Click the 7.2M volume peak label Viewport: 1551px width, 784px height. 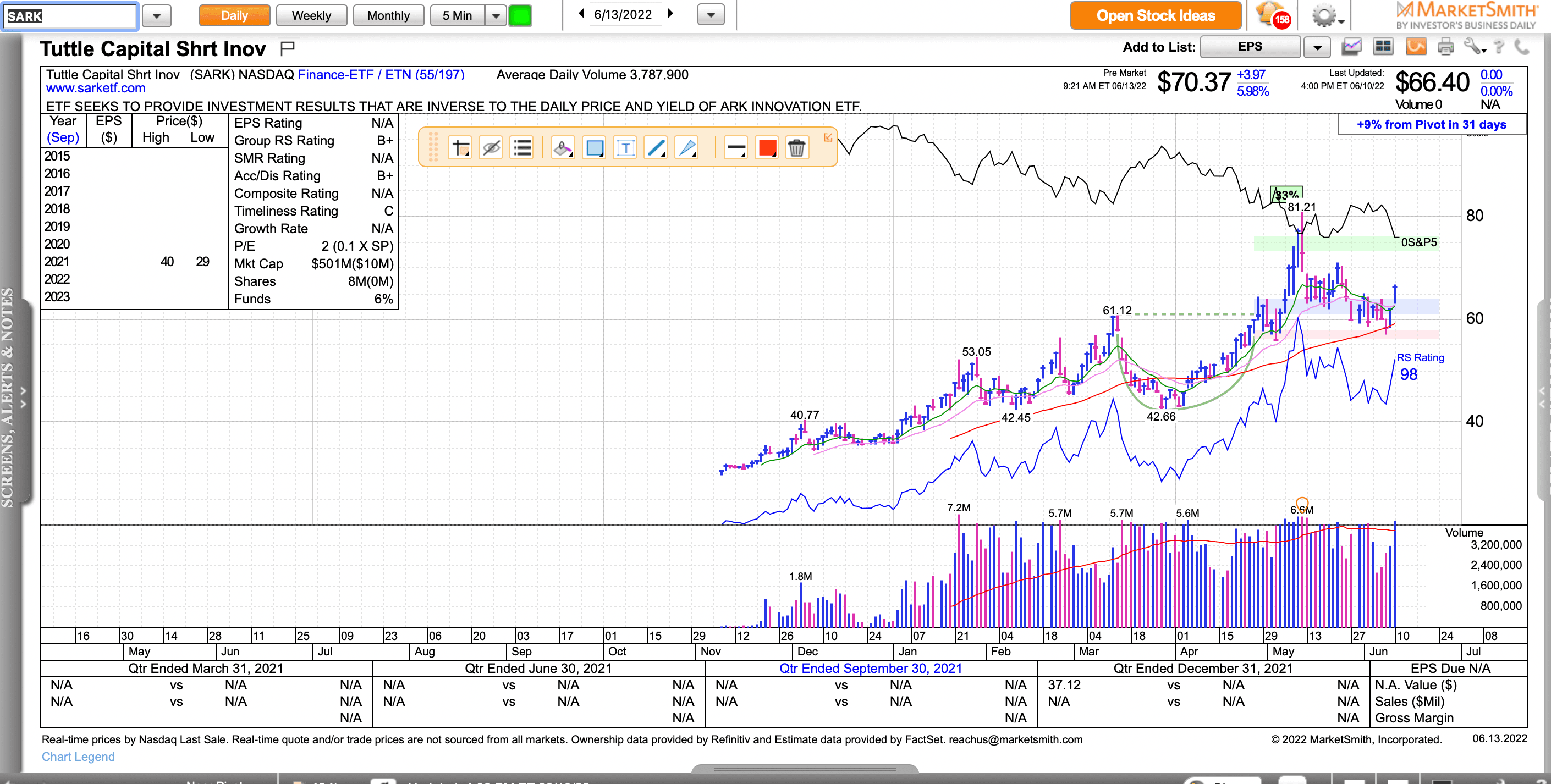tap(959, 508)
